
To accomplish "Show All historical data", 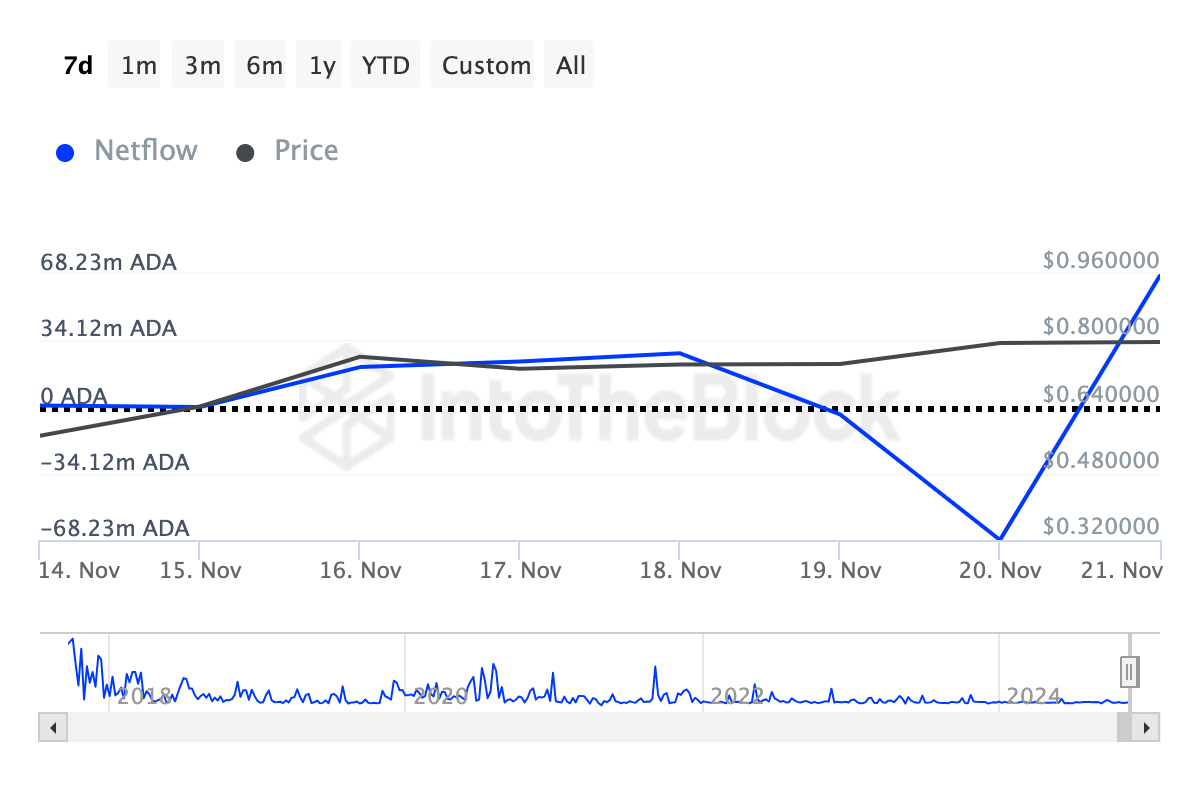I will [x=571, y=65].
